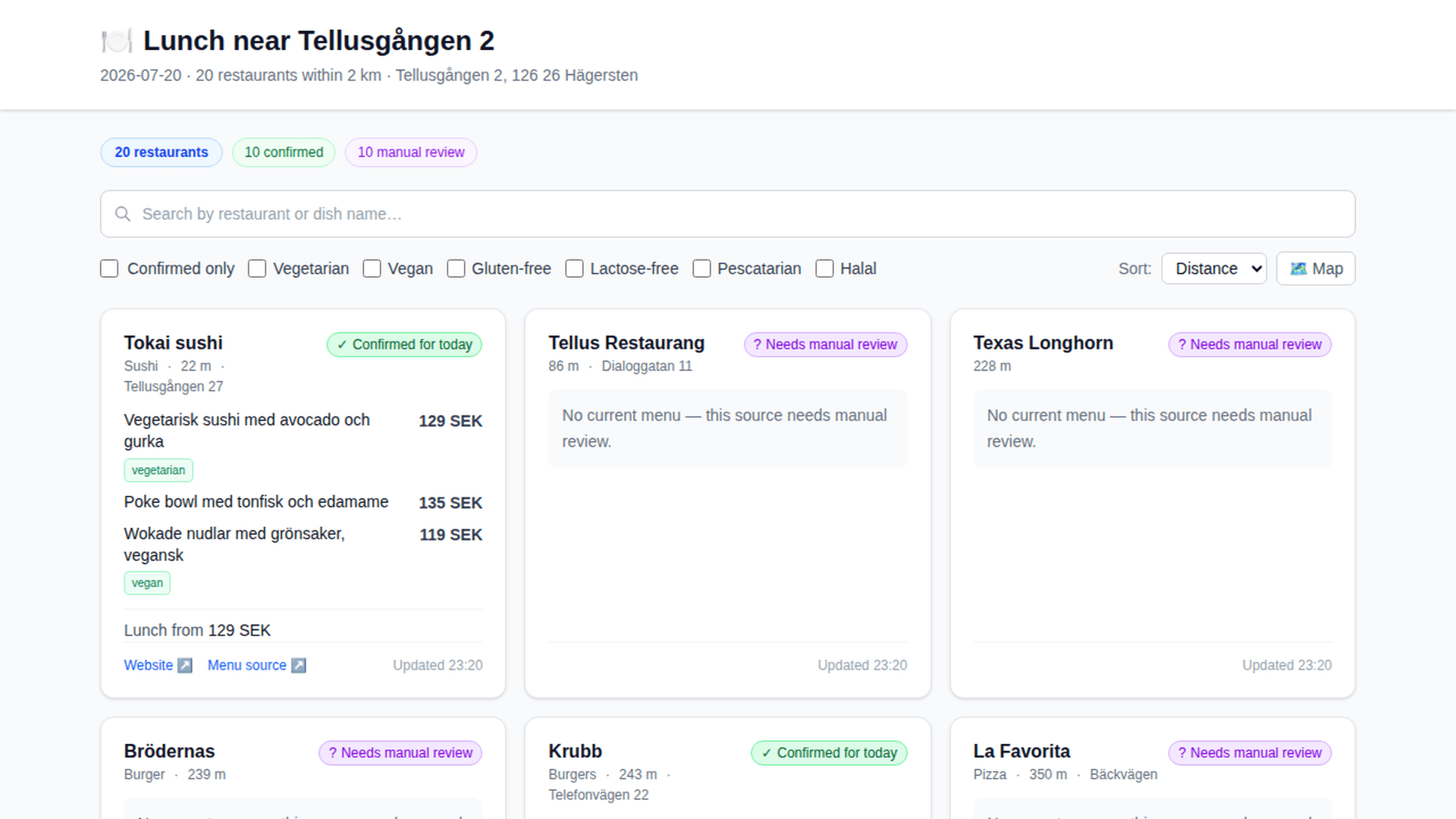Select the 10 manual review pill
The image size is (1456, 819).
411,152
